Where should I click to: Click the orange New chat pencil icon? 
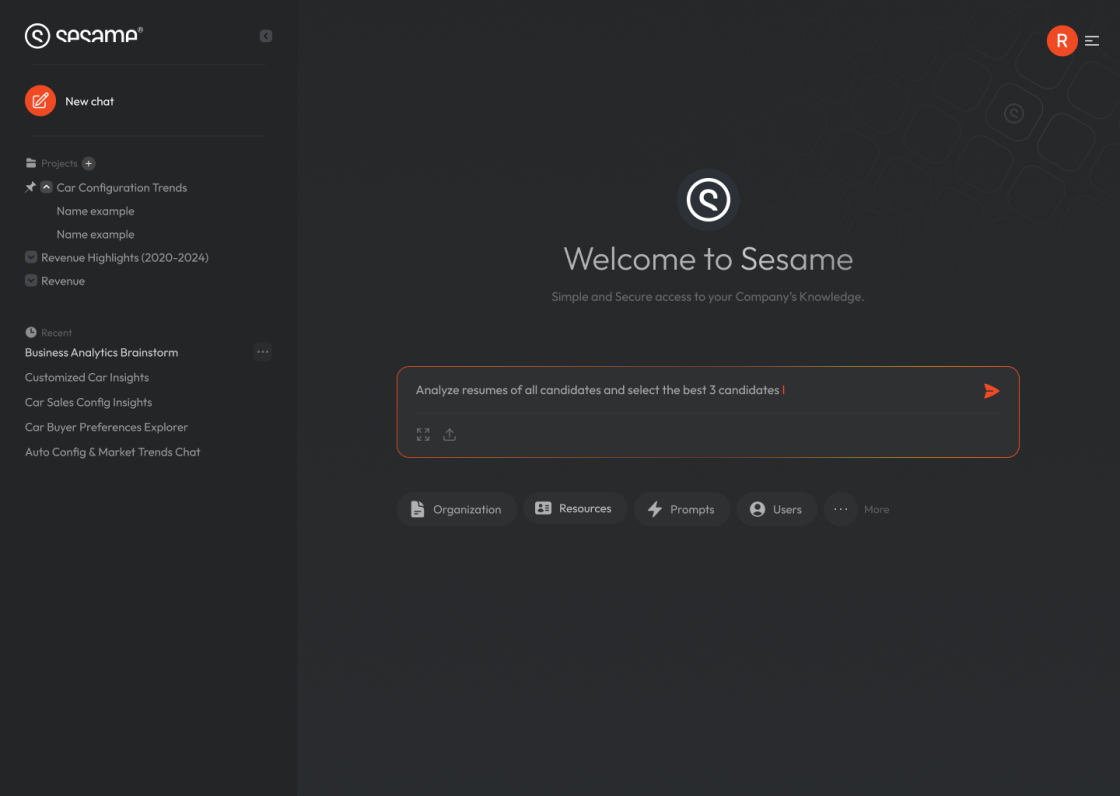pos(40,100)
